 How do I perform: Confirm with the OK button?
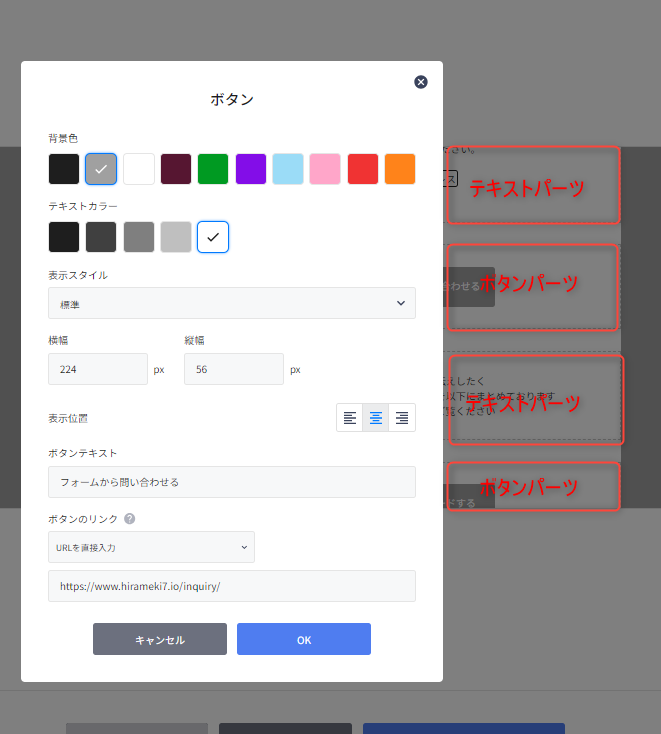point(304,639)
